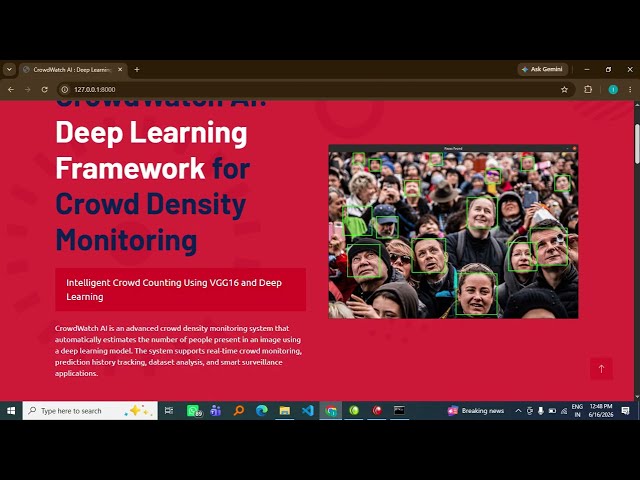This screenshot has width=640, height=480.
Task: Click the 'Framework' heading word
Action: click(x=130, y=168)
